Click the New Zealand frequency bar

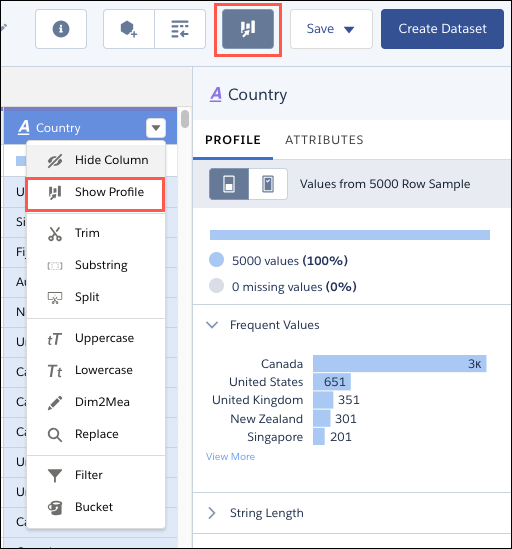pyautogui.click(x=321, y=418)
